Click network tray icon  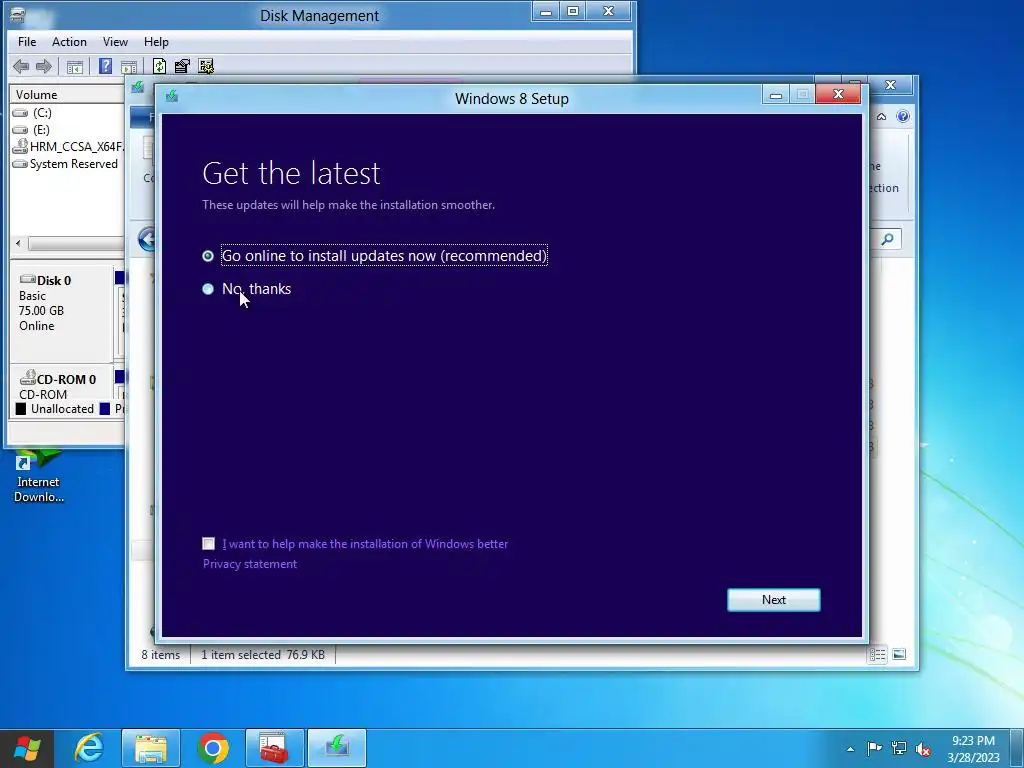[899, 748]
